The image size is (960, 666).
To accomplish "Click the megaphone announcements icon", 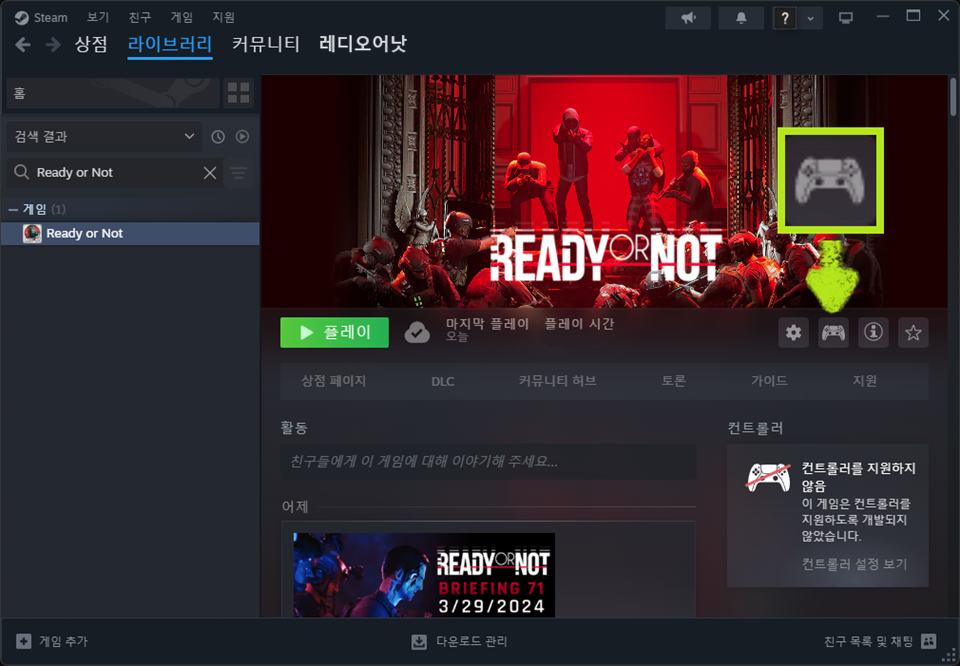I will (688, 18).
